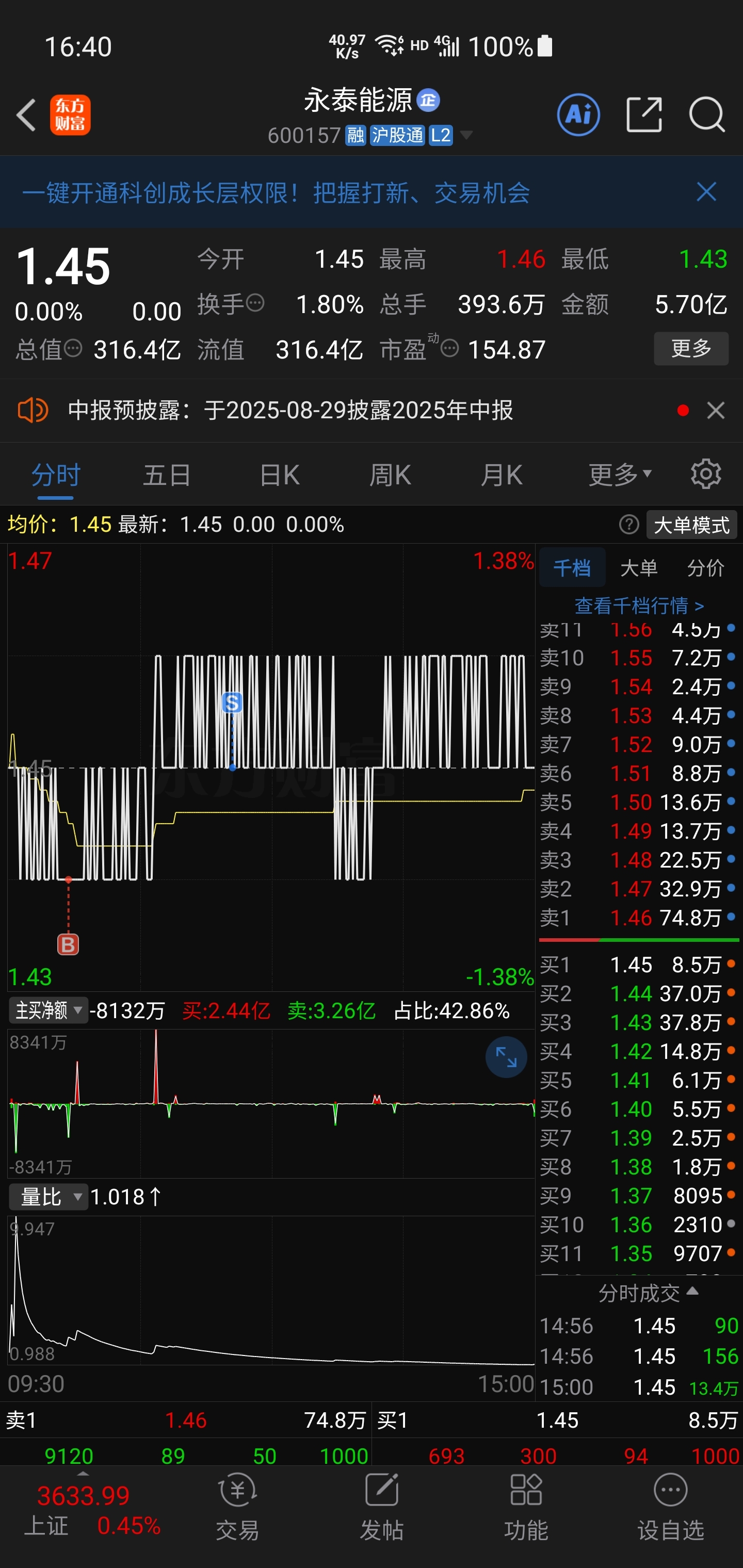
Task: Open 查看千档行情 link
Action: click(x=639, y=605)
